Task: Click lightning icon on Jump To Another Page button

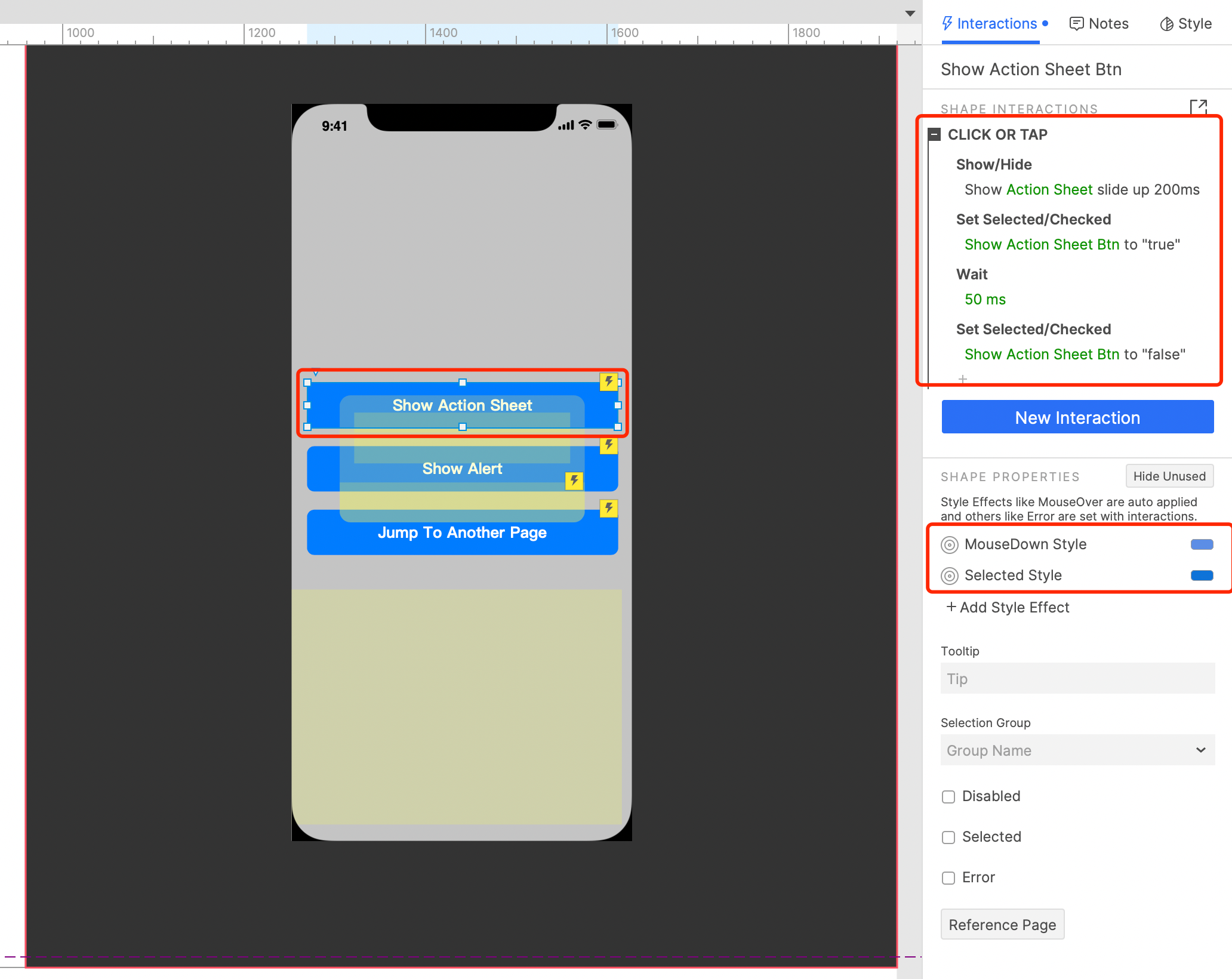Action: pos(608,509)
